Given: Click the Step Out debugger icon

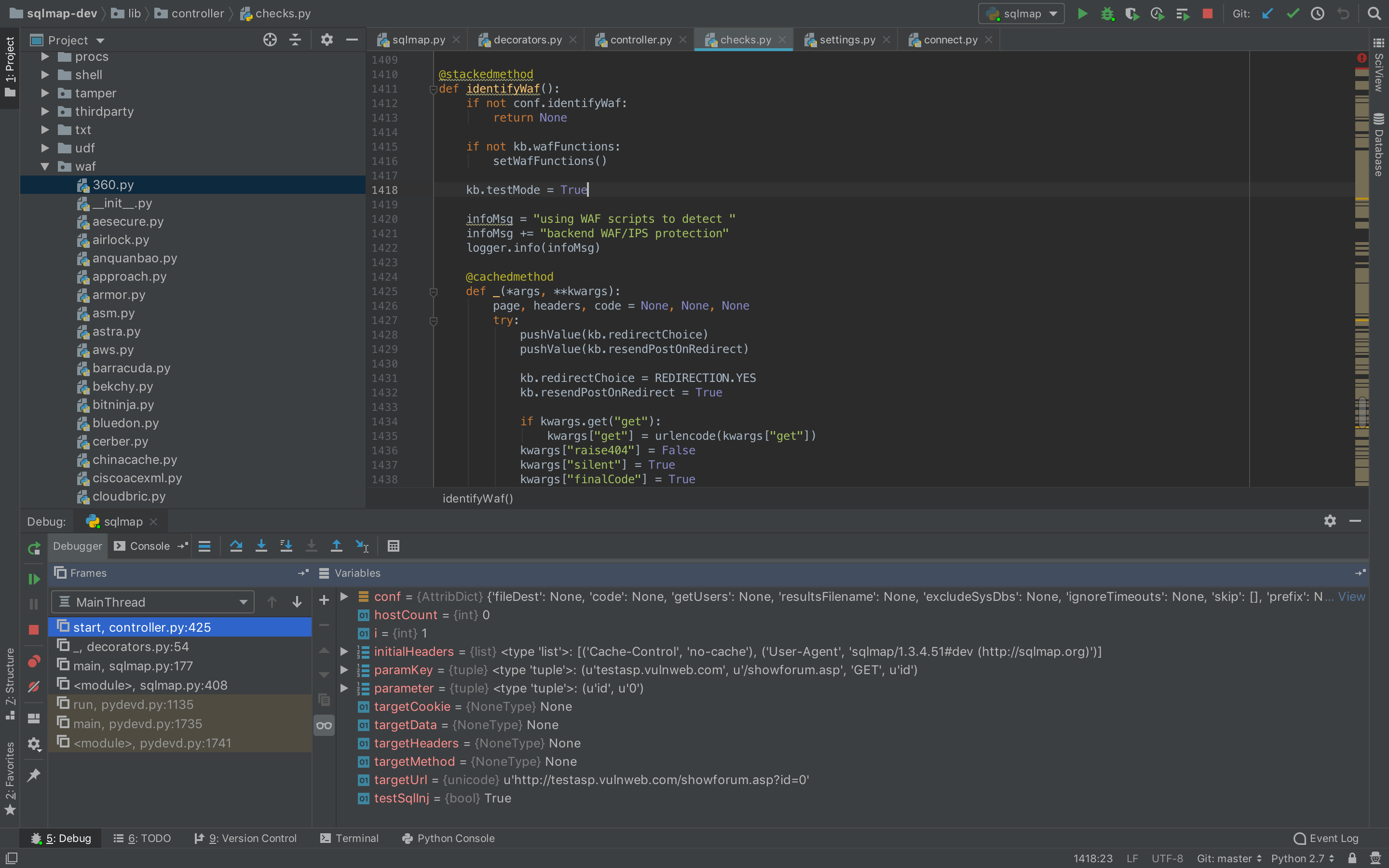Looking at the screenshot, I should pos(336,546).
